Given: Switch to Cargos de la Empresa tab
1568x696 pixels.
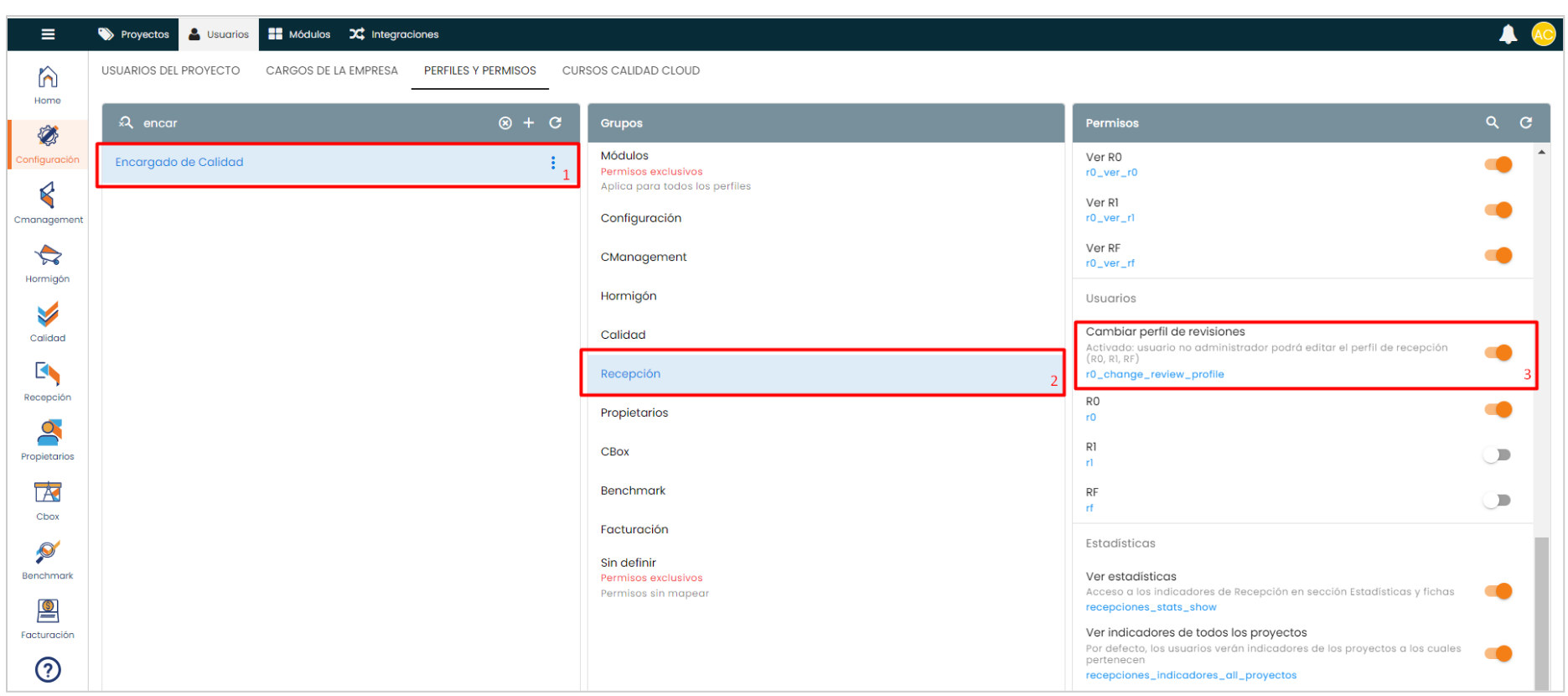Looking at the screenshot, I should tap(332, 70).
